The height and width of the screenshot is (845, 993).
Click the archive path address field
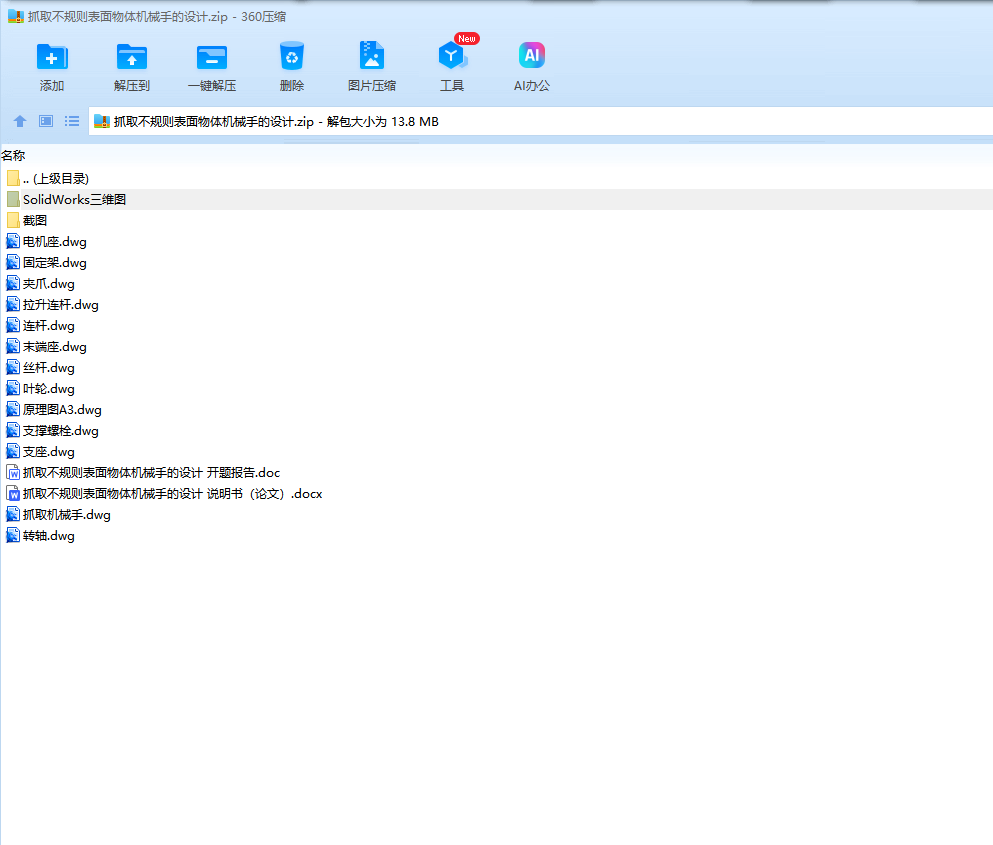540,121
